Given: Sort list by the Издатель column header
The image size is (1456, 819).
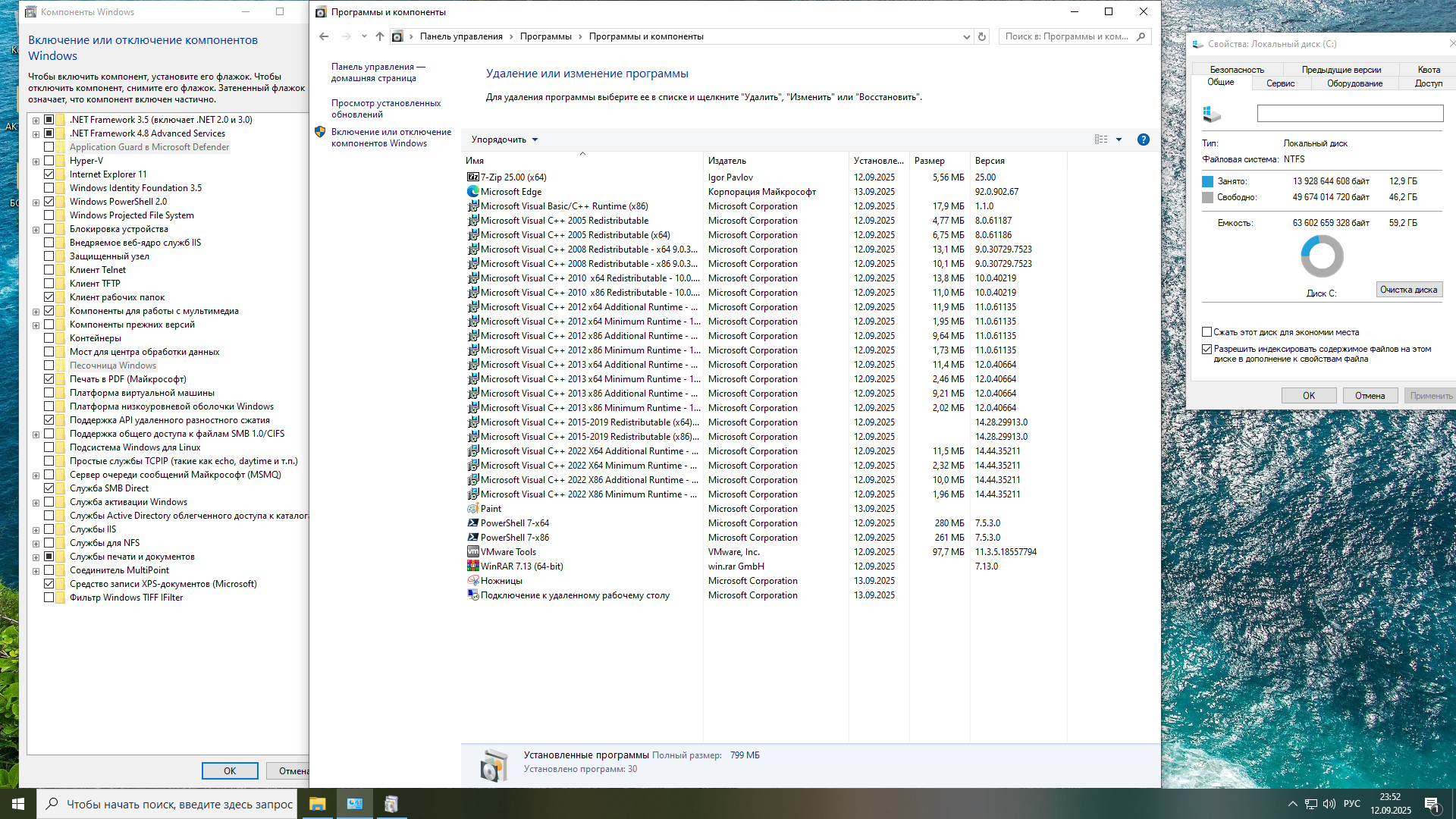Looking at the screenshot, I should (x=775, y=161).
